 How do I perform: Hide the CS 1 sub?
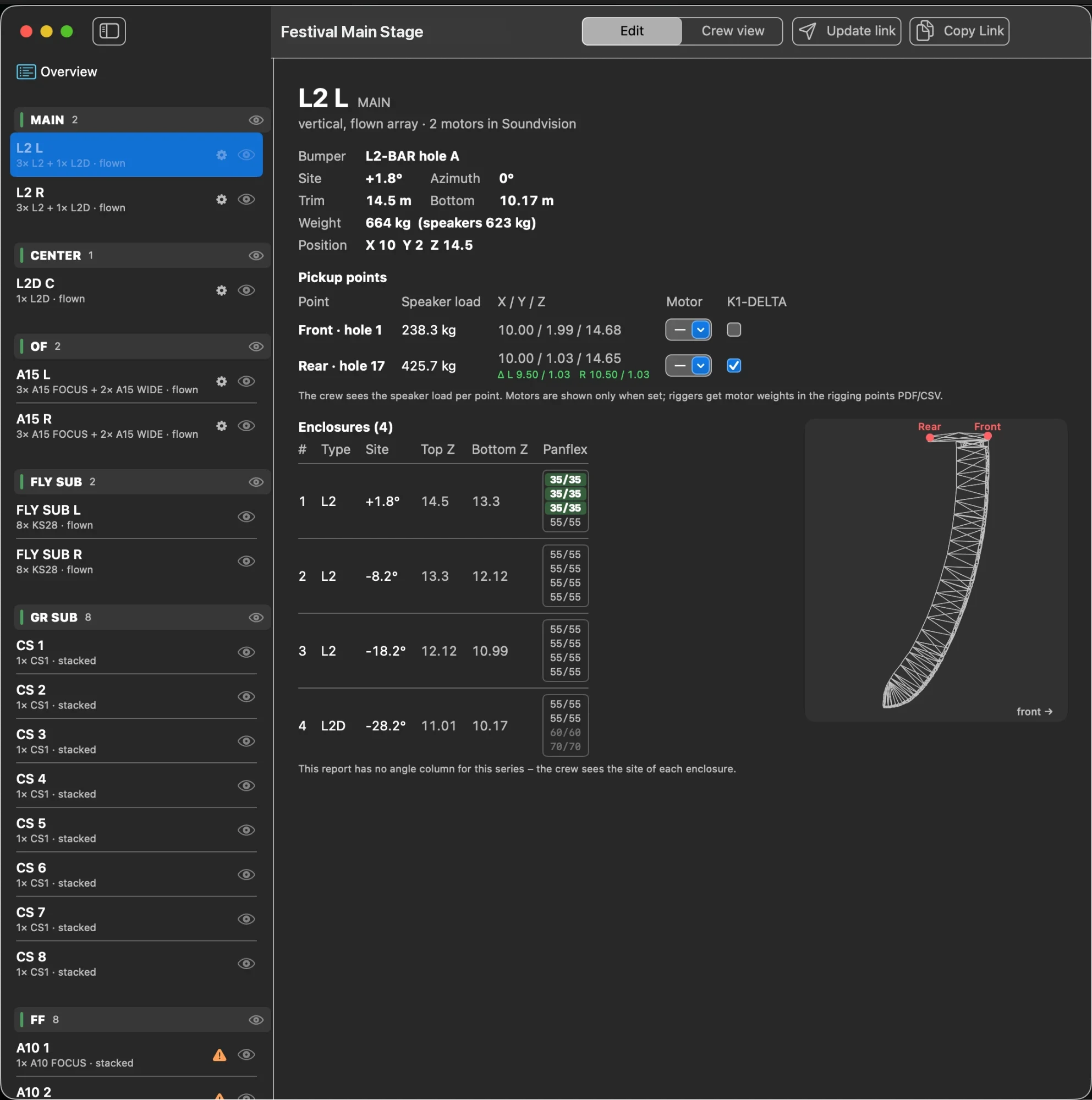246,652
